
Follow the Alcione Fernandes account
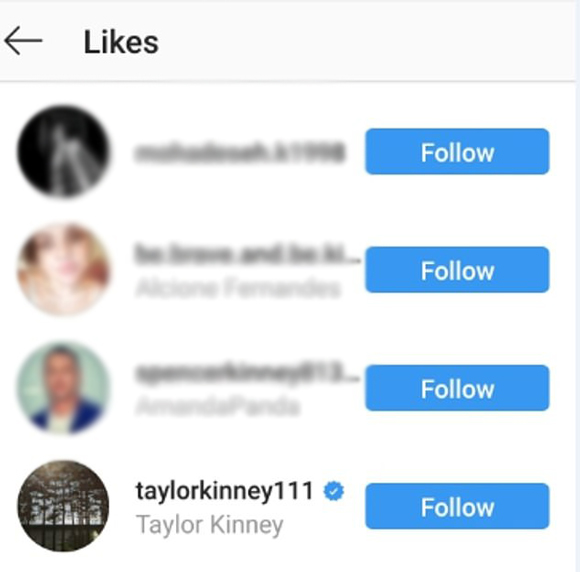tap(457, 269)
